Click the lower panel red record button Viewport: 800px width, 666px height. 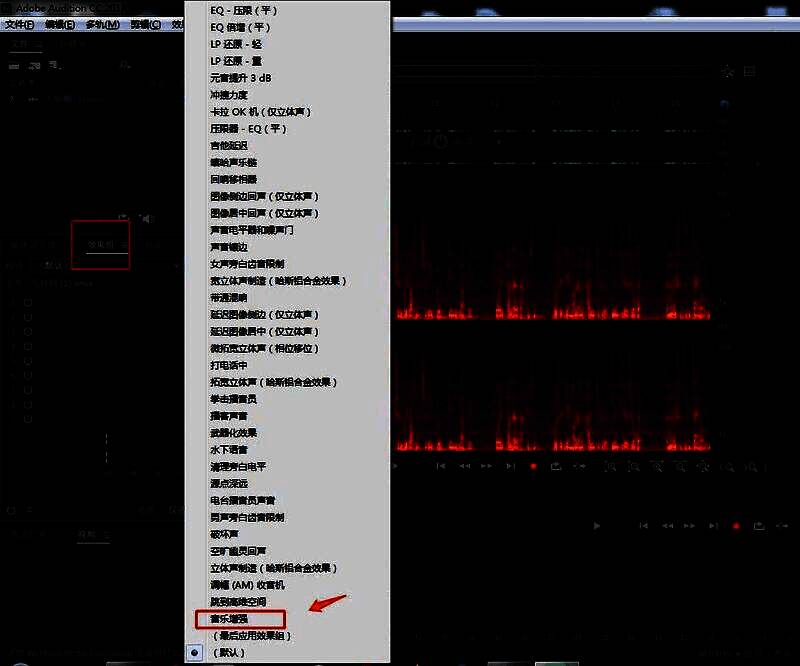click(x=736, y=526)
